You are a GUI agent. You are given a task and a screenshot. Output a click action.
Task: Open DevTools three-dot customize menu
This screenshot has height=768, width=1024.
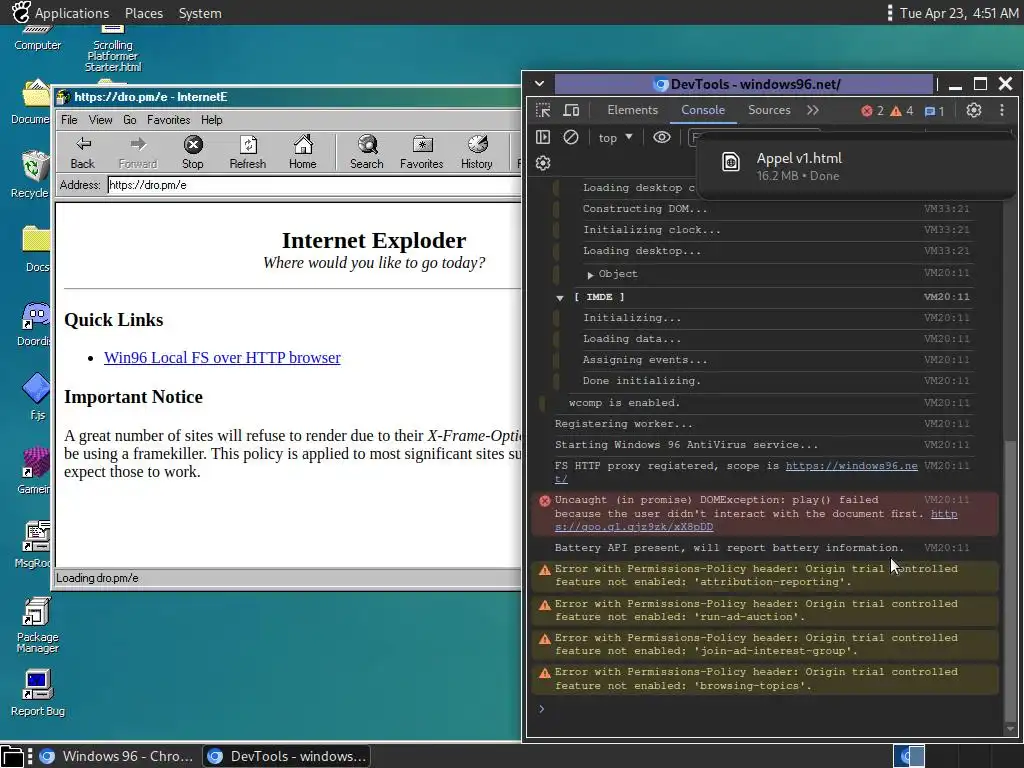1002,110
